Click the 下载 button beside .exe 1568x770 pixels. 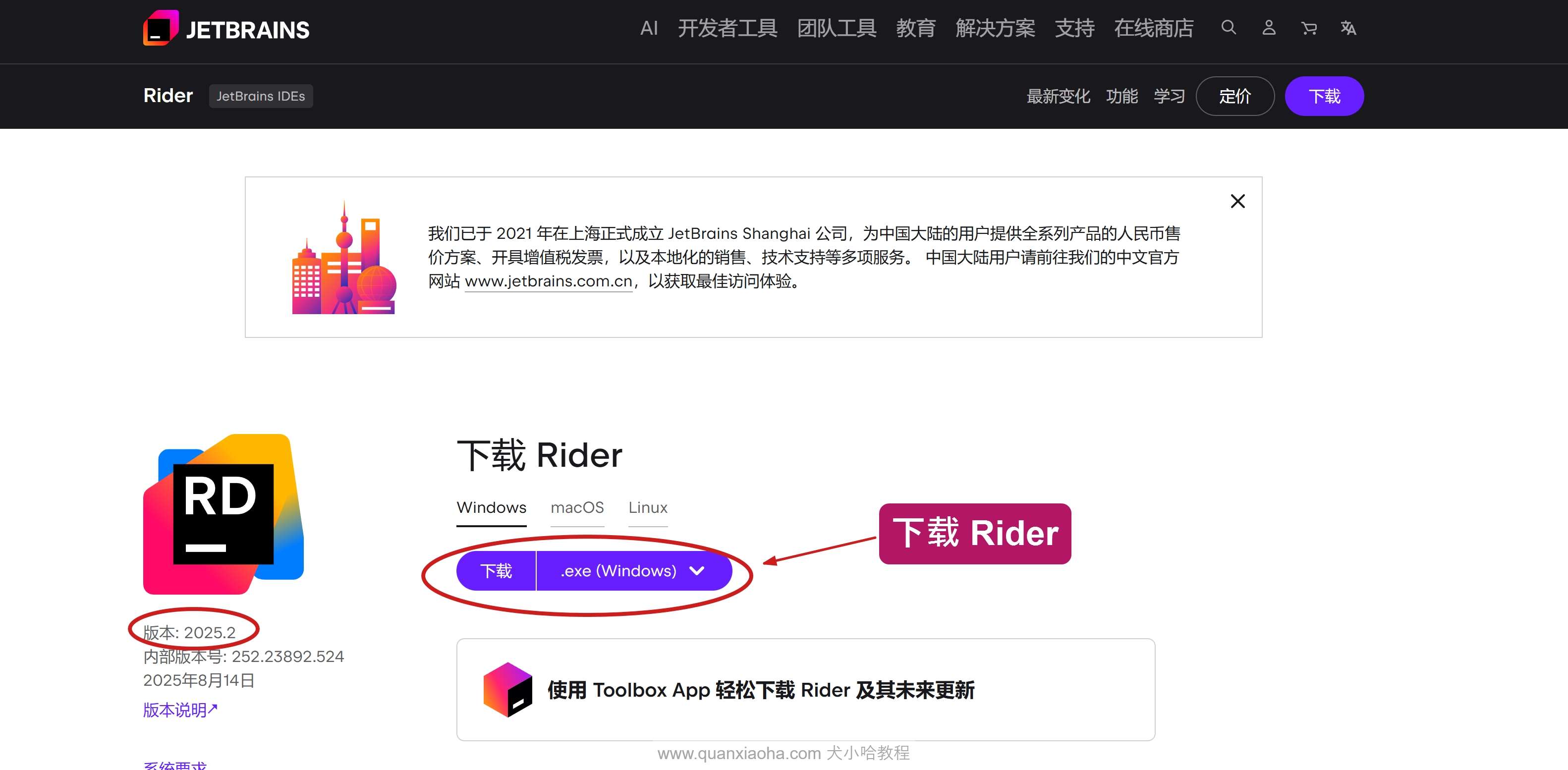(x=496, y=571)
